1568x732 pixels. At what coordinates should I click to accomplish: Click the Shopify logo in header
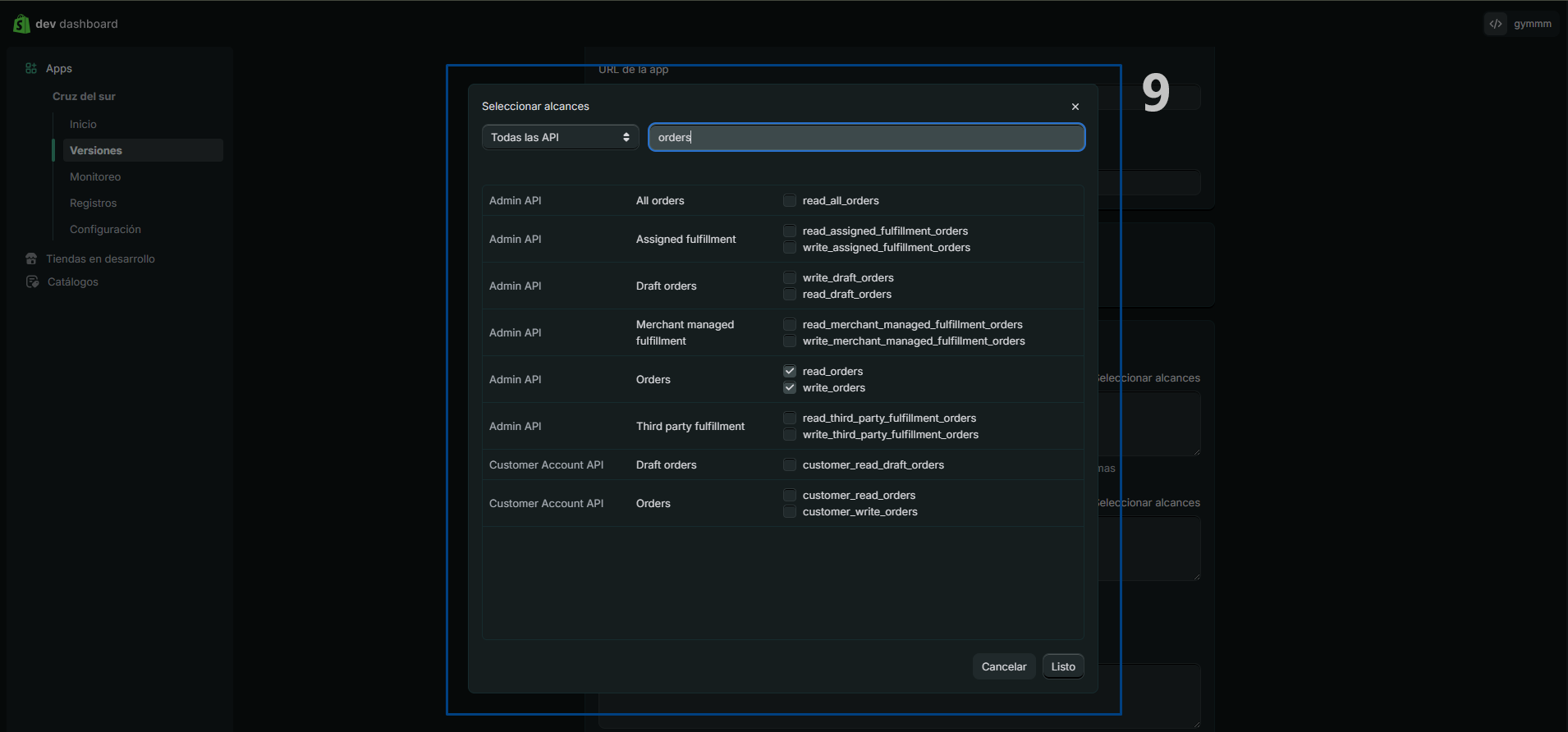click(x=21, y=24)
